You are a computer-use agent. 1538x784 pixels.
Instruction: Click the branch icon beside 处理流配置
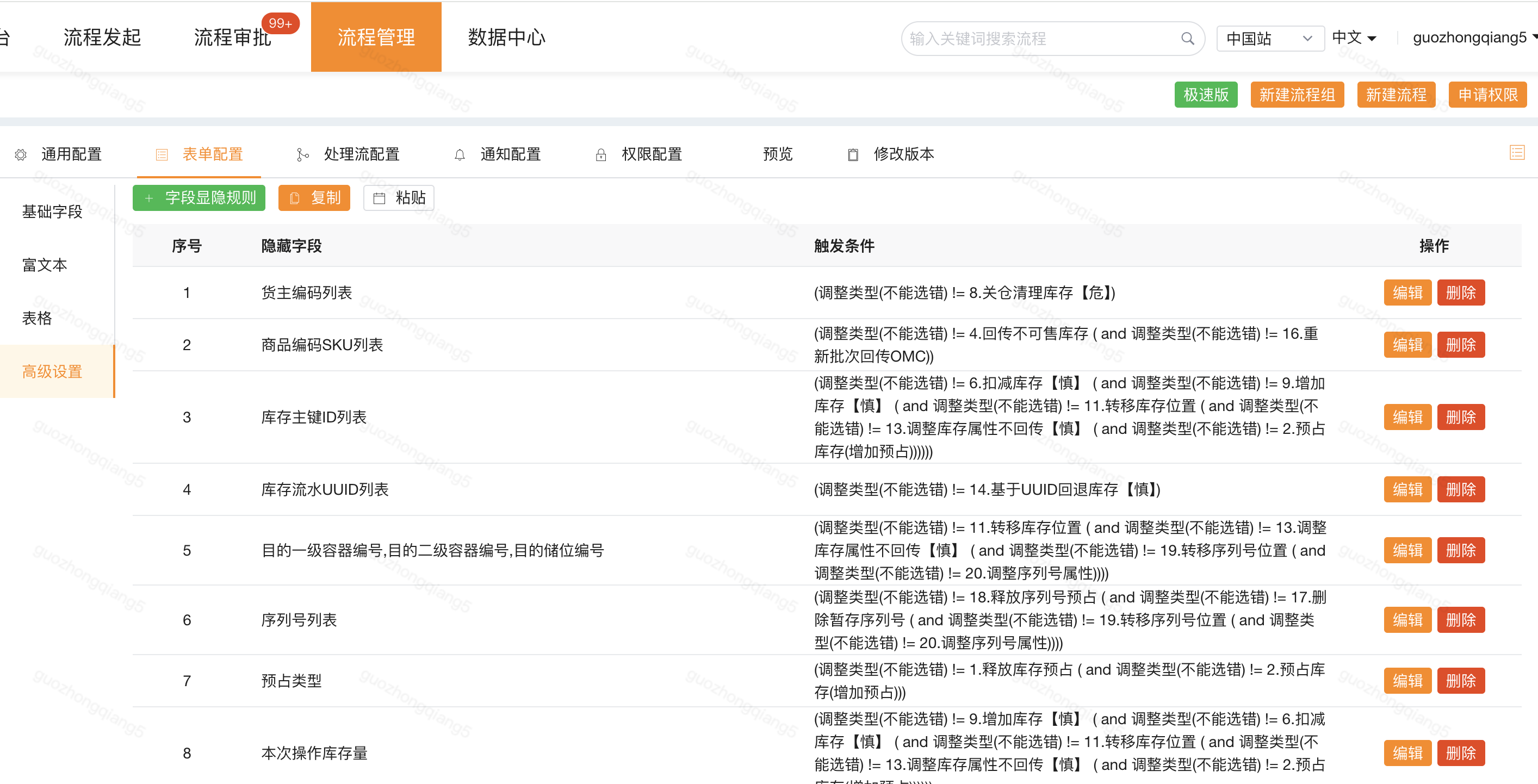[x=303, y=155]
